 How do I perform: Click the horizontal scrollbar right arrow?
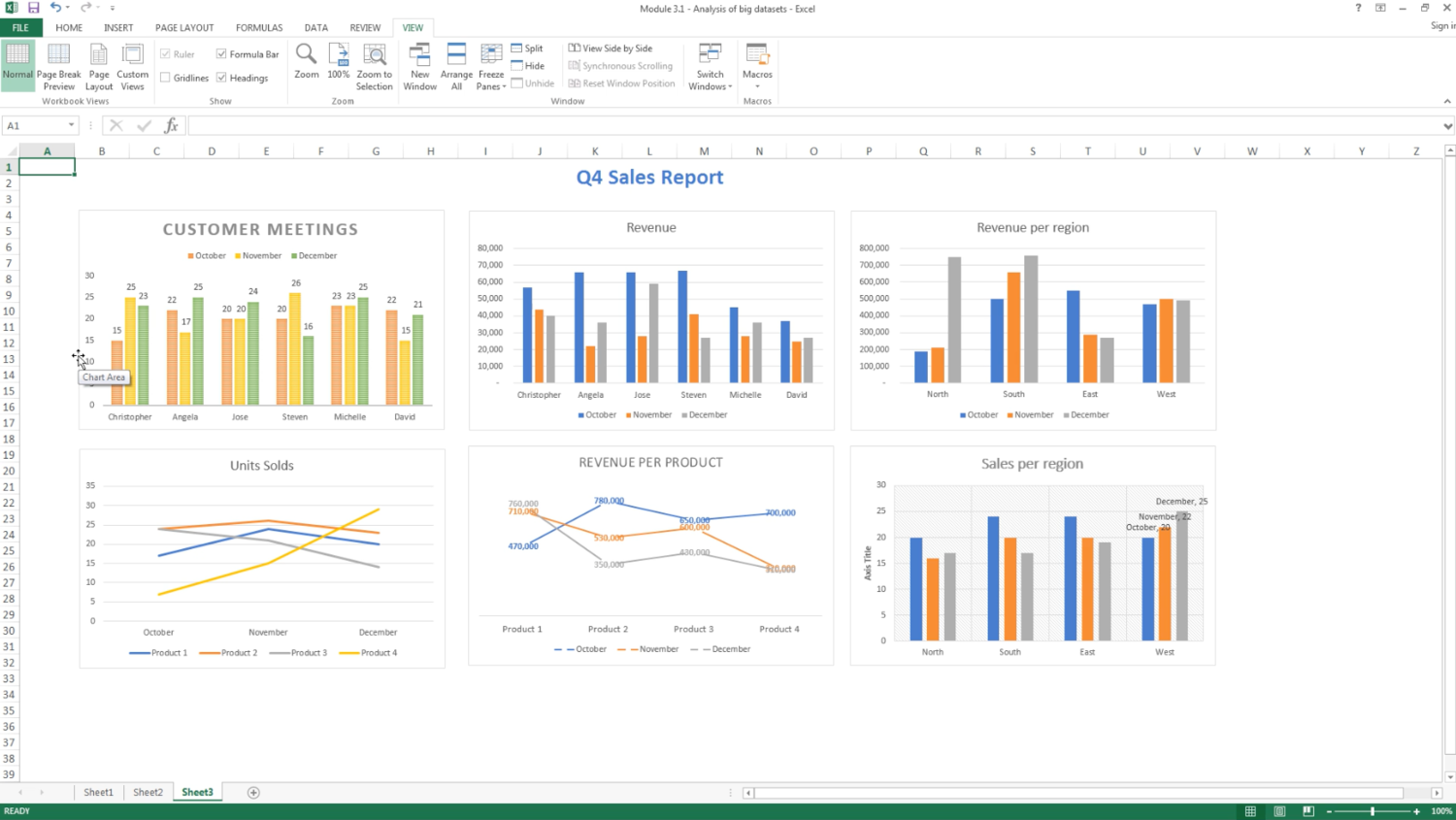[1437, 793]
